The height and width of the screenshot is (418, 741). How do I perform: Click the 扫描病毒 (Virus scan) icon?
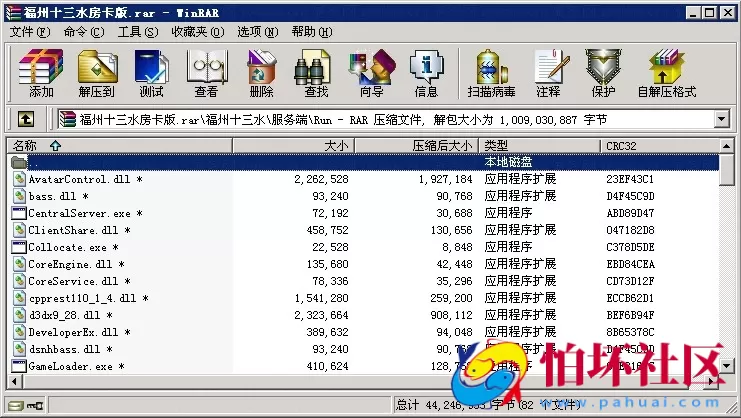click(x=491, y=72)
